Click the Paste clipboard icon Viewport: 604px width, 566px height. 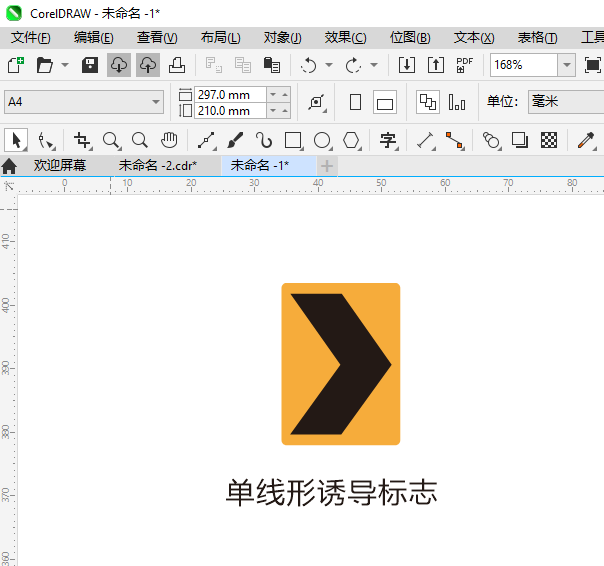pos(272,65)
